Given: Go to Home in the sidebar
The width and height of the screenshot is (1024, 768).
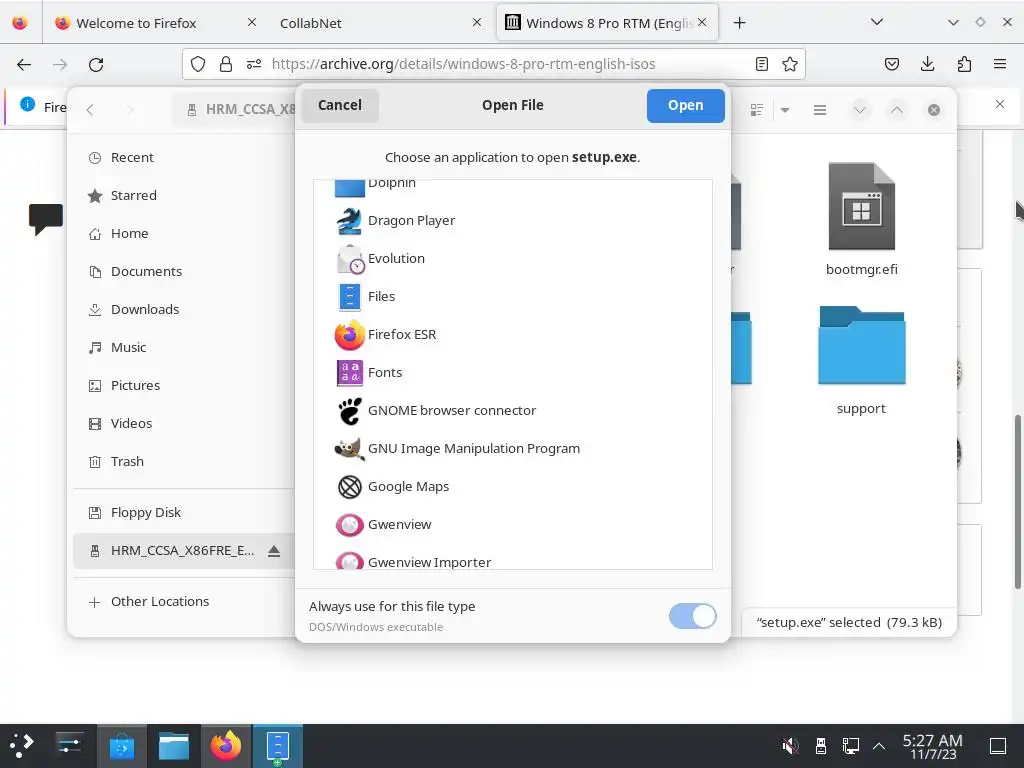Looking at the screenshot, I should [x=184, y=233].
